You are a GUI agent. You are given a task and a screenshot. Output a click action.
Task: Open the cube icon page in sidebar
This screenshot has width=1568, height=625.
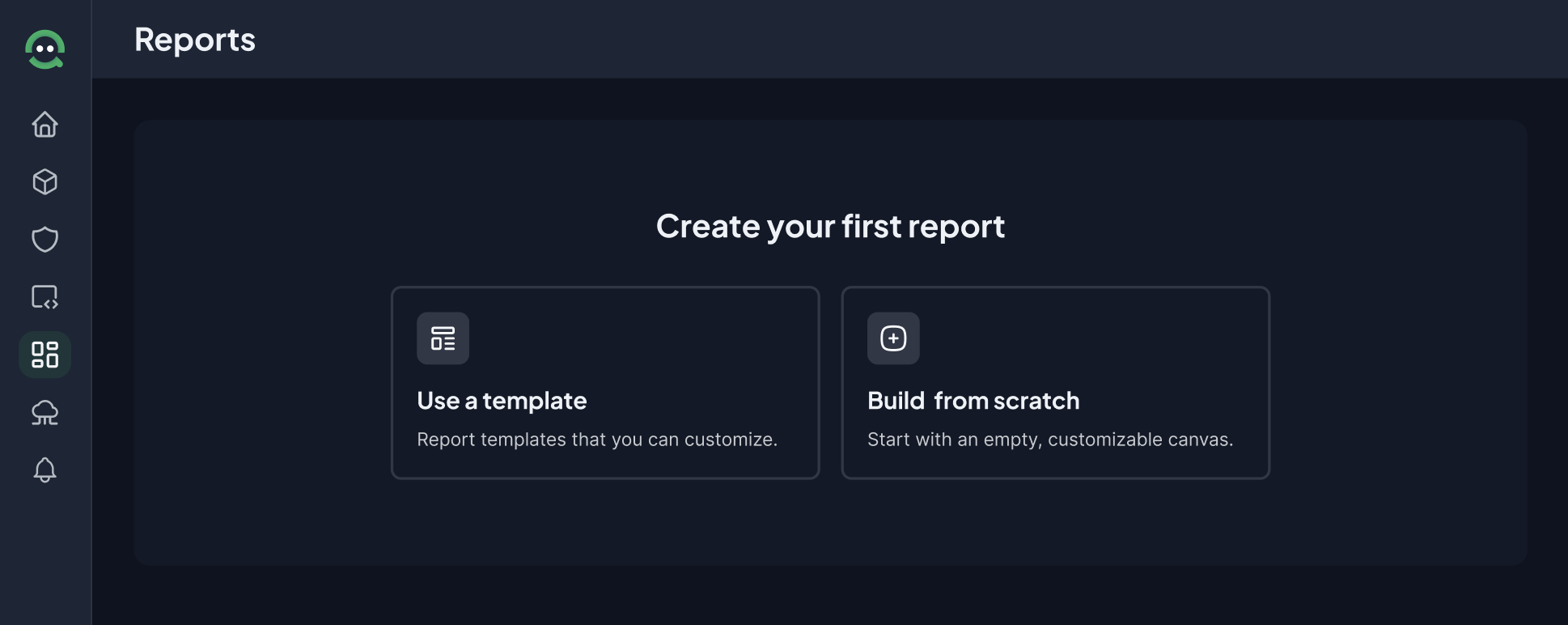pos(45,182)
